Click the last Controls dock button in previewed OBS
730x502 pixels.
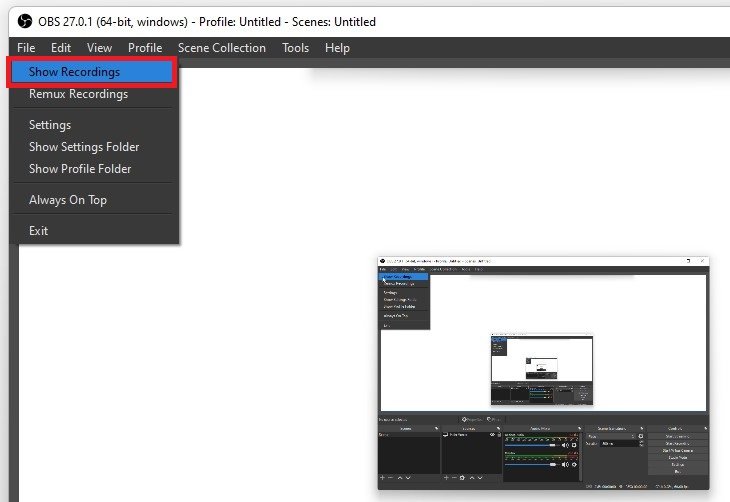tap(678, 472)
